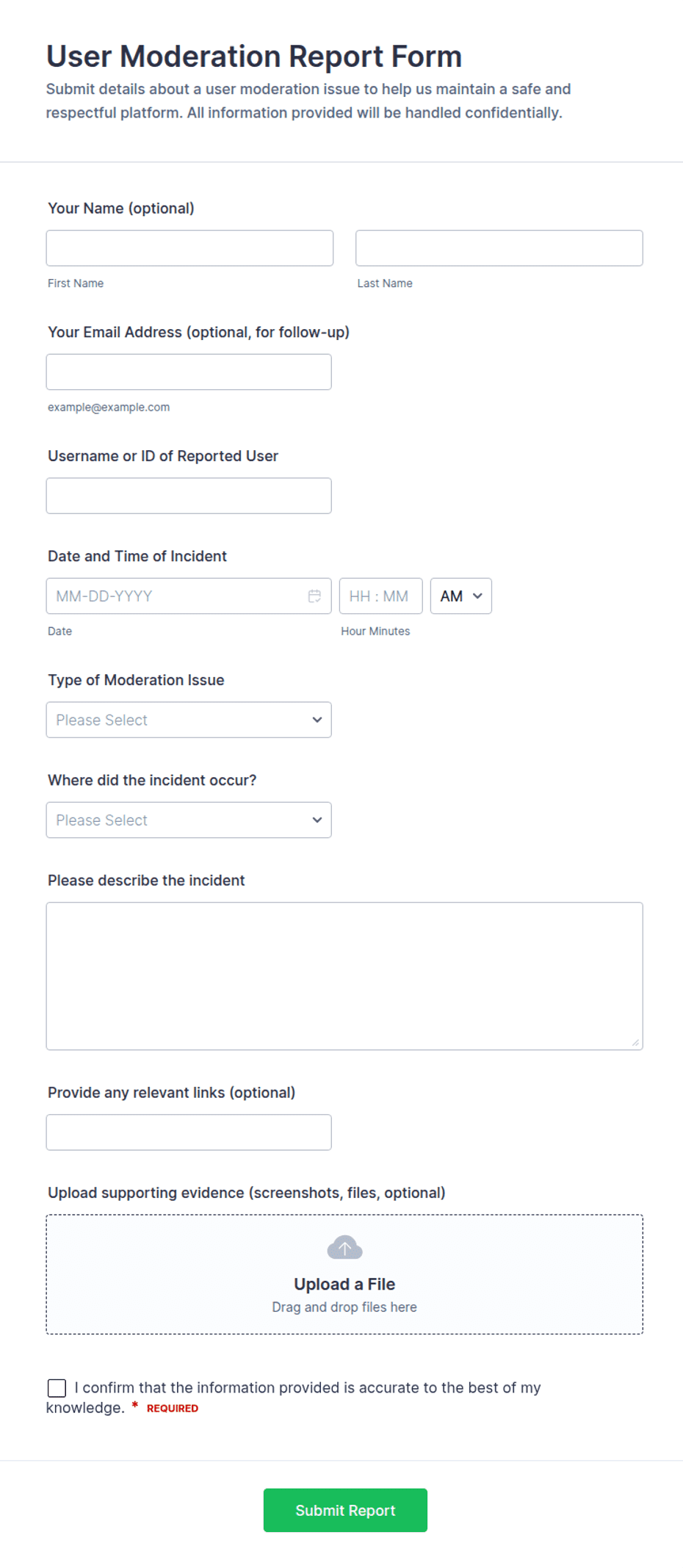Click the 'Upload a File' text
The width and height of the screenshot is (683, 1568).
[344, 1284]
